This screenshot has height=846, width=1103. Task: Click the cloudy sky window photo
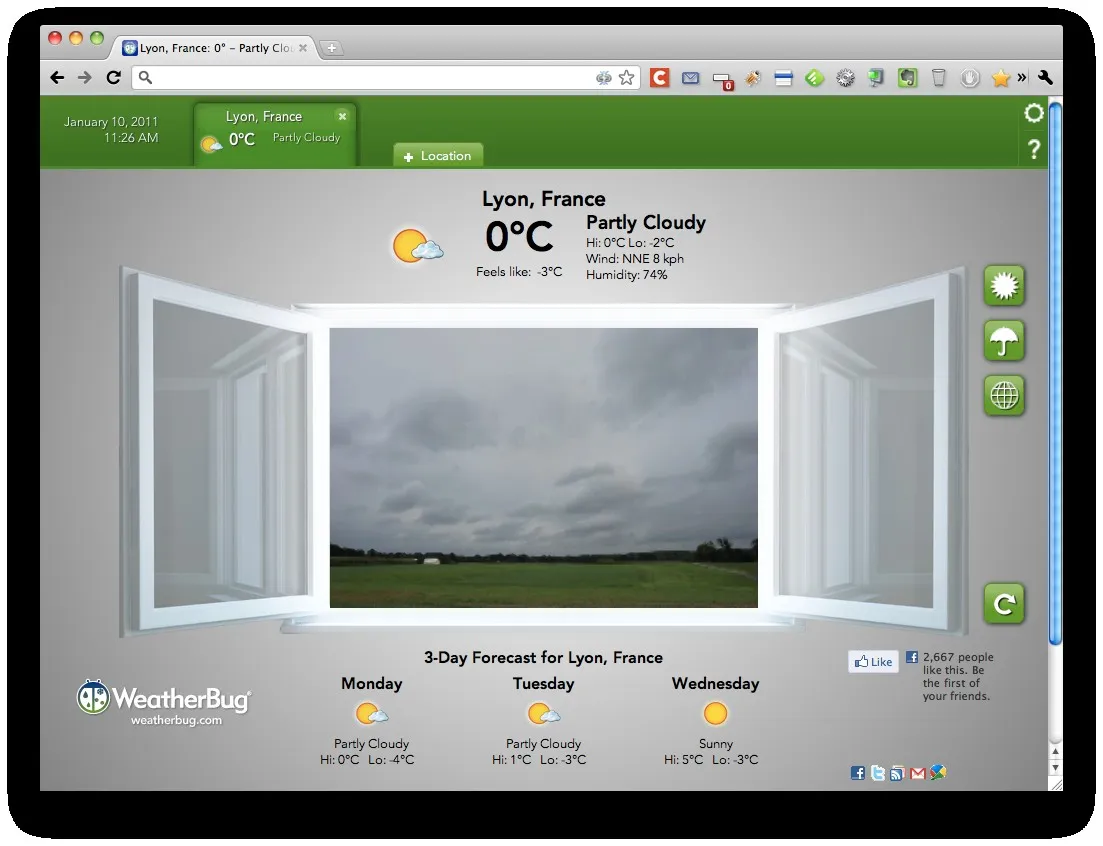pyautogui.click(x=544, y=468)
